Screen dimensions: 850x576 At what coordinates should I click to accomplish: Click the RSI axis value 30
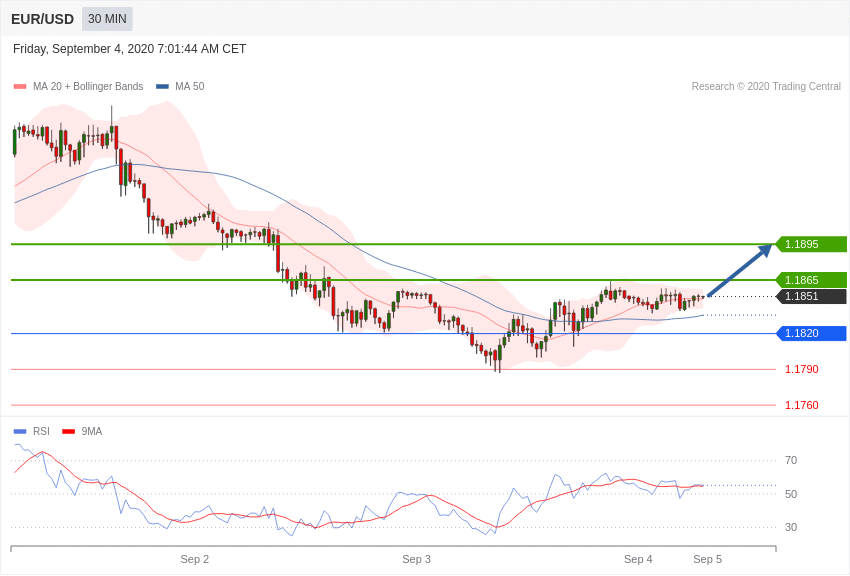791,527
